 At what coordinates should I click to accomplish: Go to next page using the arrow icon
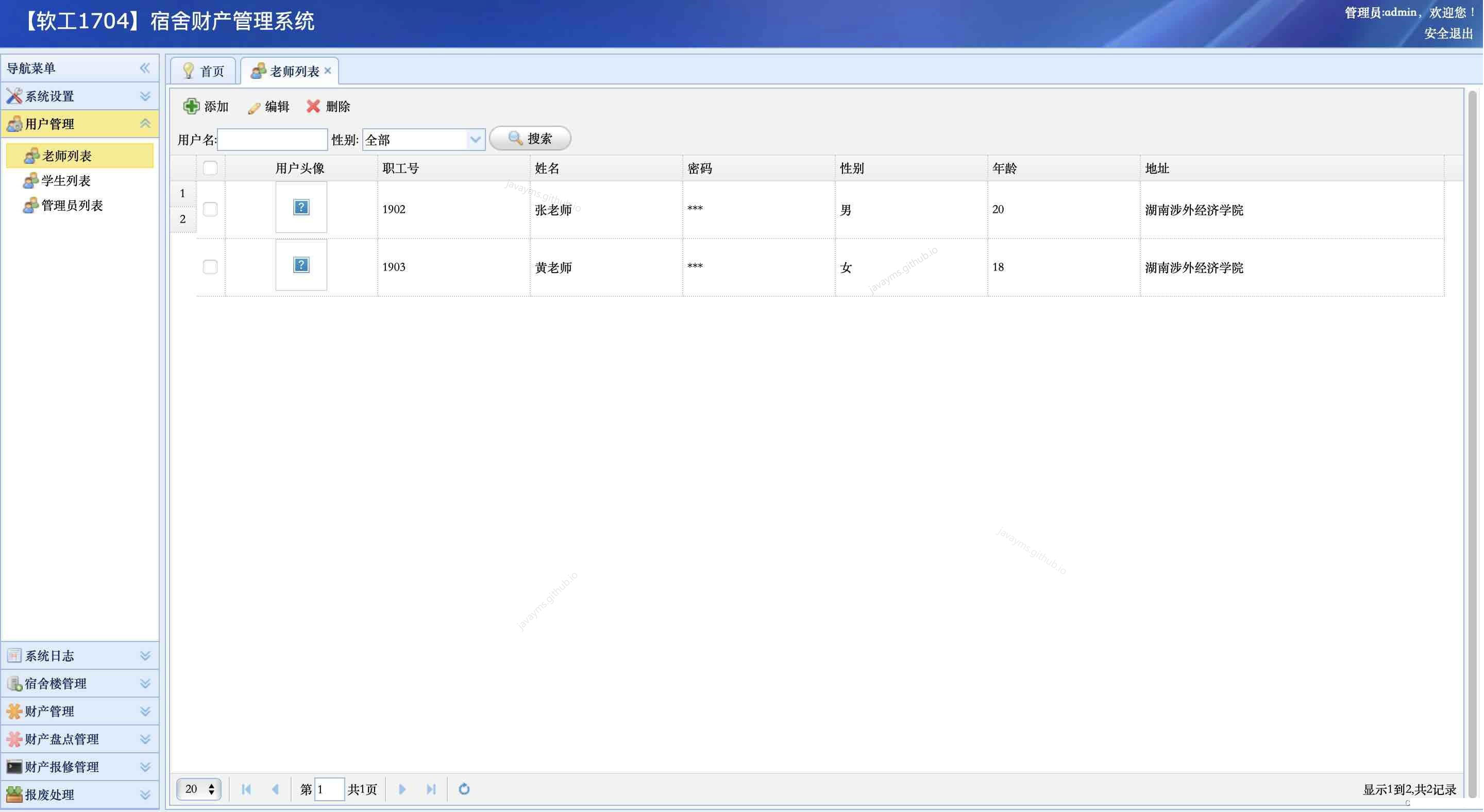coord(403,789)
